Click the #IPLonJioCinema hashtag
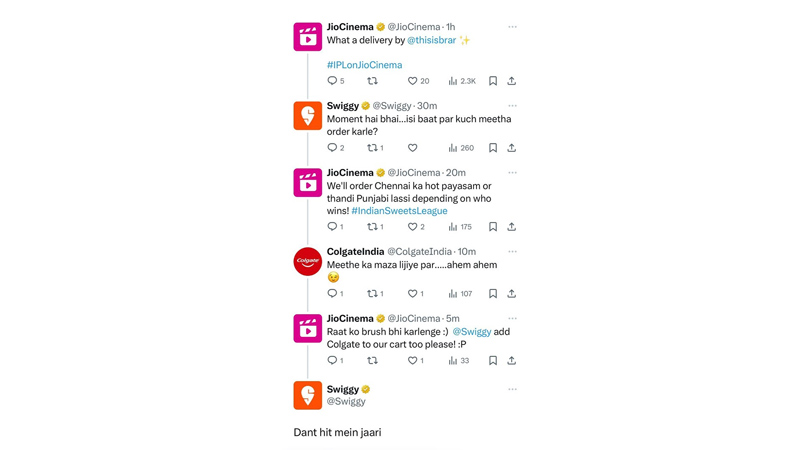This screenshot has width=800, height=450. tap(364, 65)
